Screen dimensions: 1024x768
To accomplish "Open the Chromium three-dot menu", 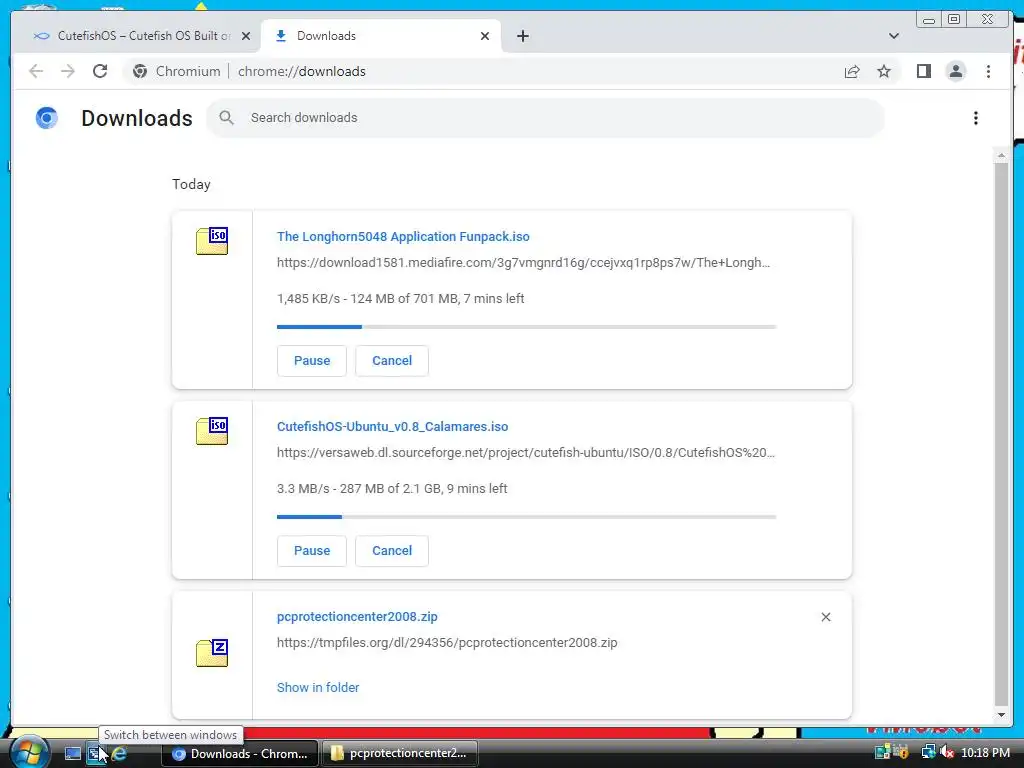I will pyautogui.click(x=988, y=71).
